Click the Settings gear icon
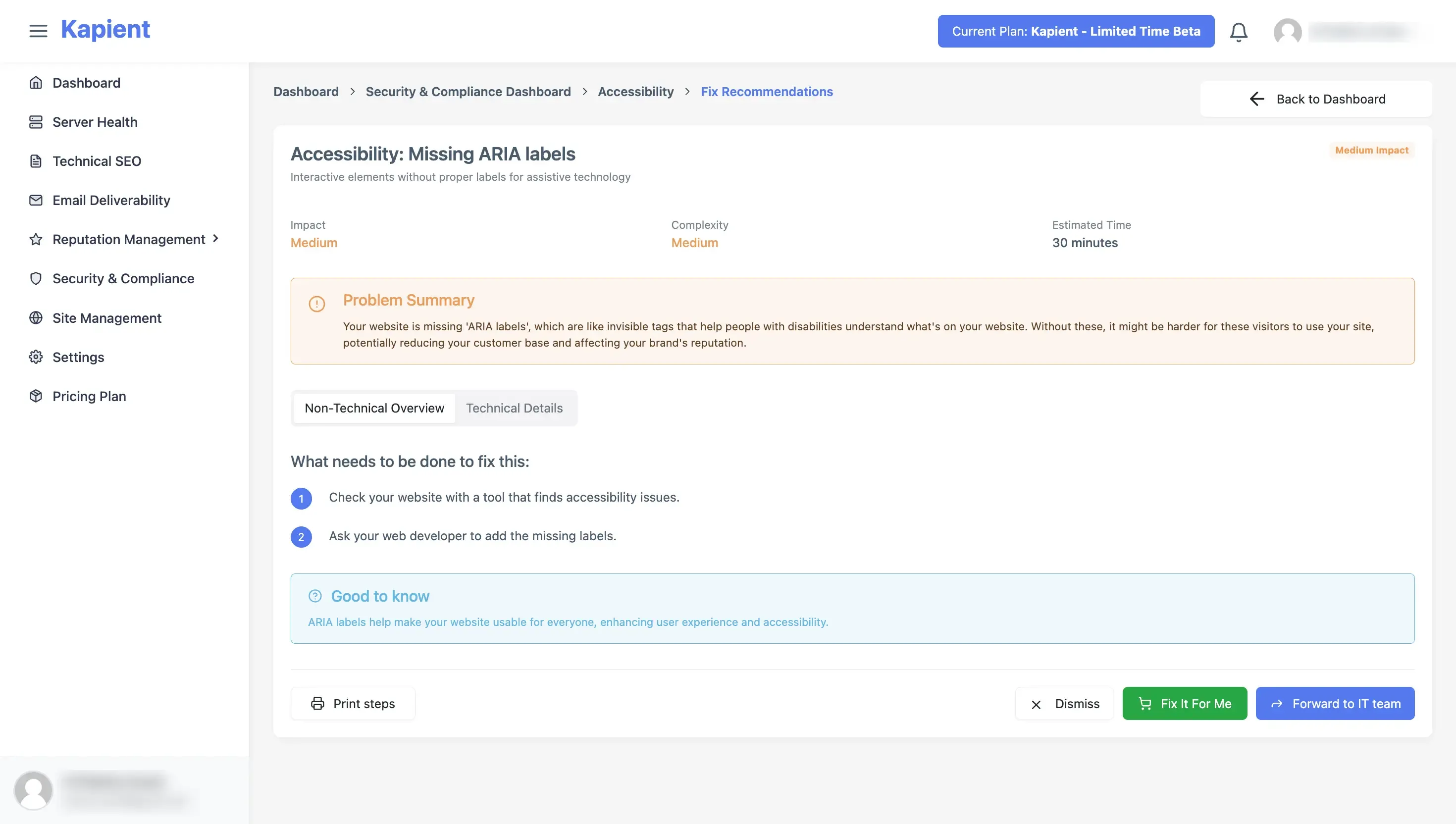 tap(36, 357)
